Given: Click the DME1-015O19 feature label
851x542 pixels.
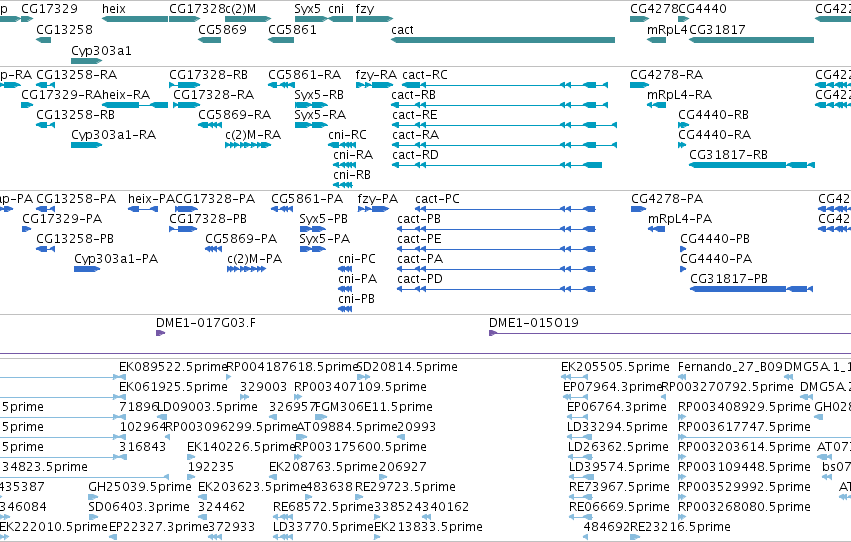Looking at the screenshot, I should (x=534, y=323).
